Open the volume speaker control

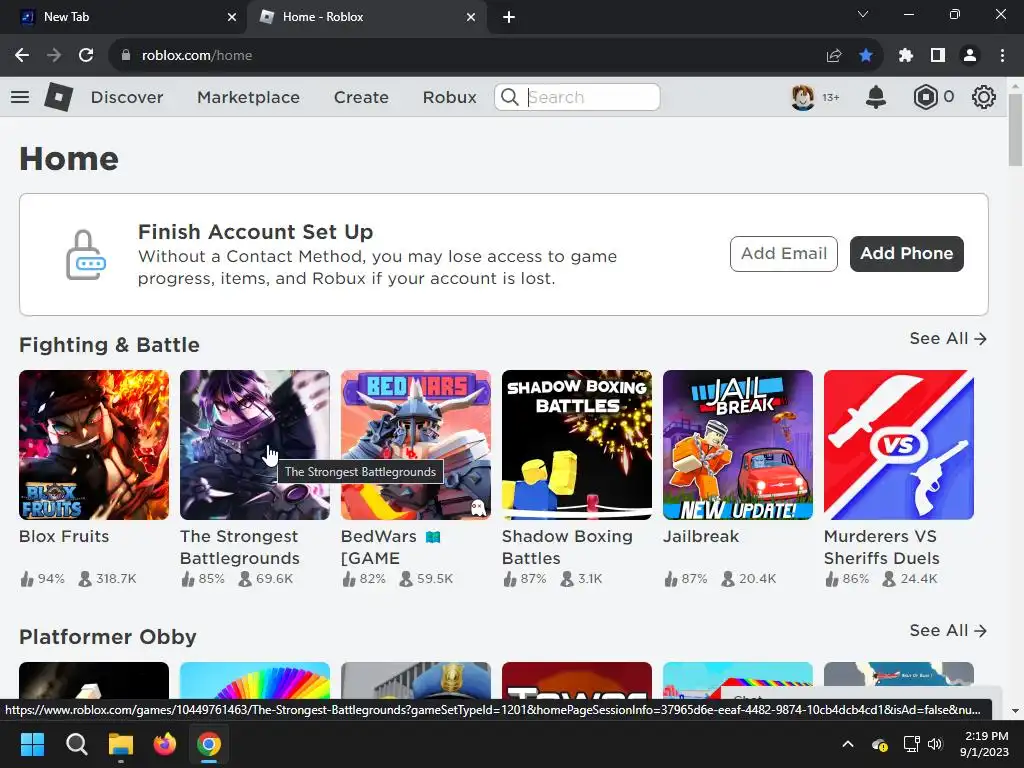point(935,744)
